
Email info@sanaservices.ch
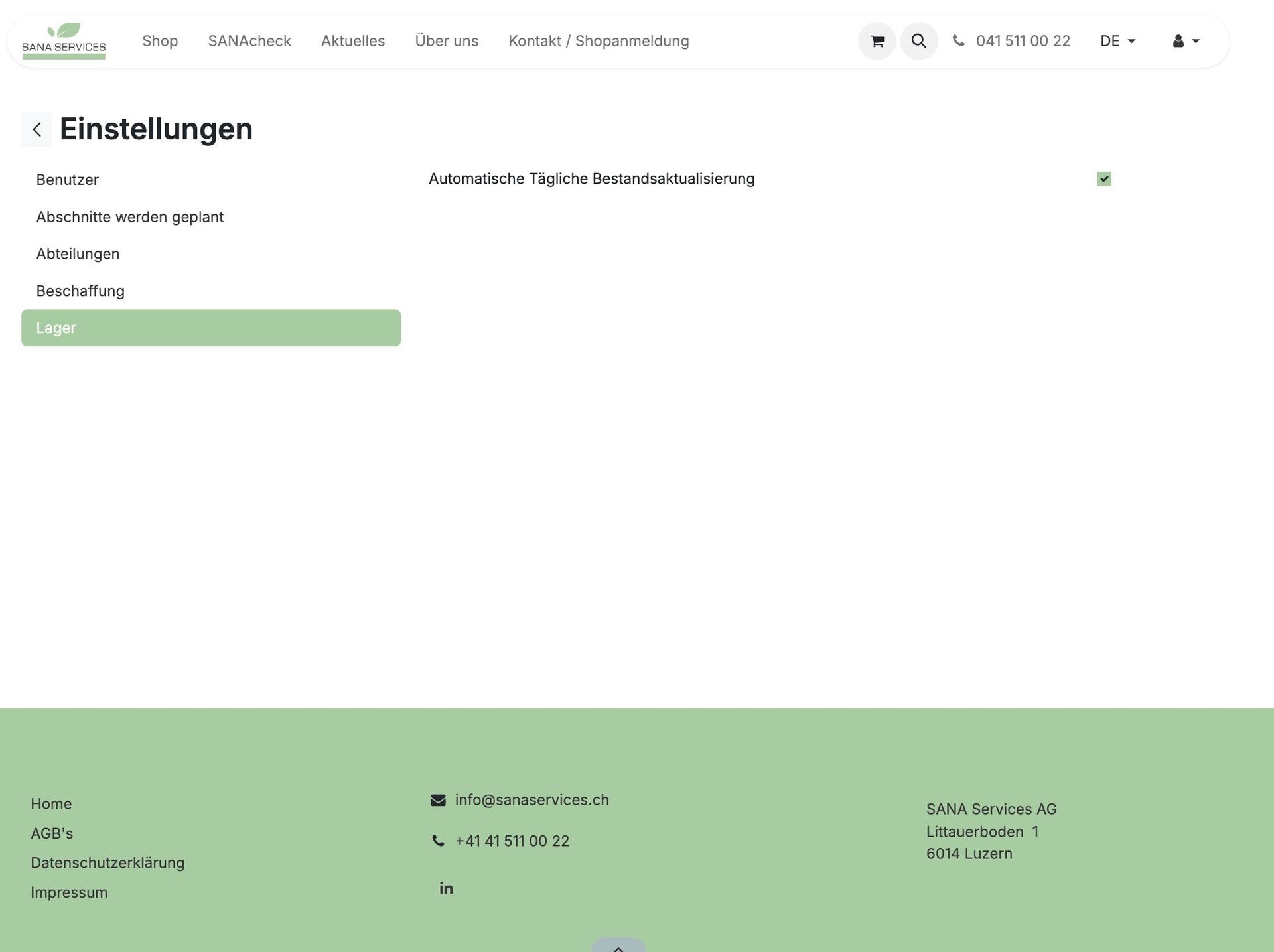pyautogui.click(x=532, y=800)
